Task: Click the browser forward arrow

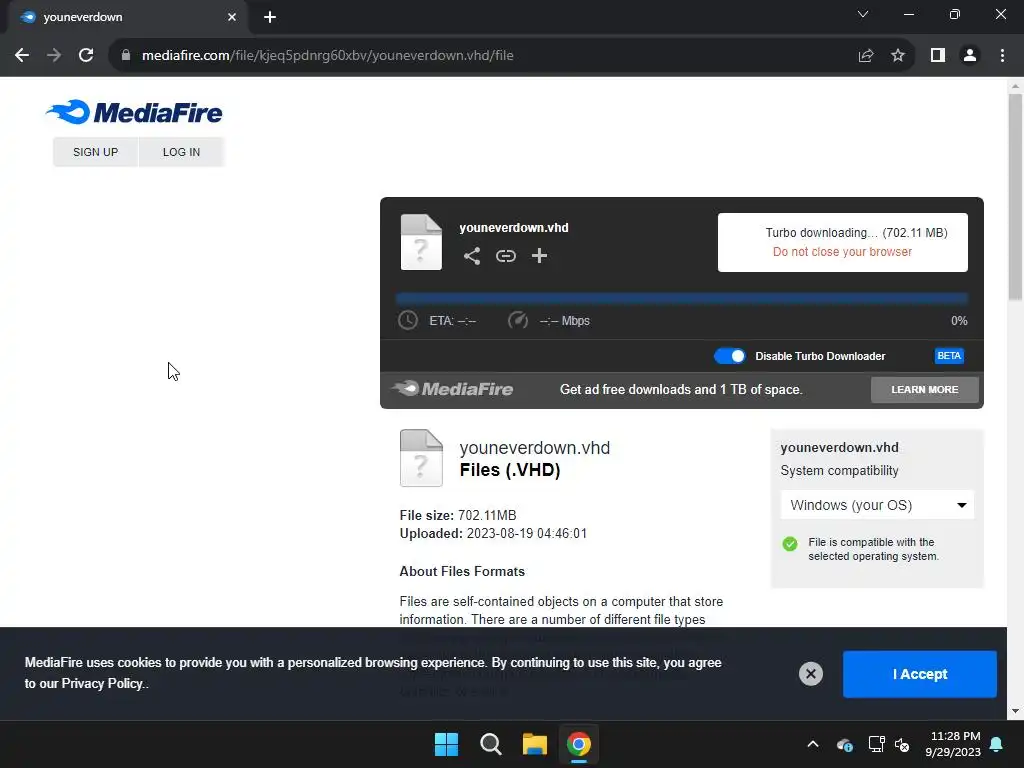Action: [54, 56]
